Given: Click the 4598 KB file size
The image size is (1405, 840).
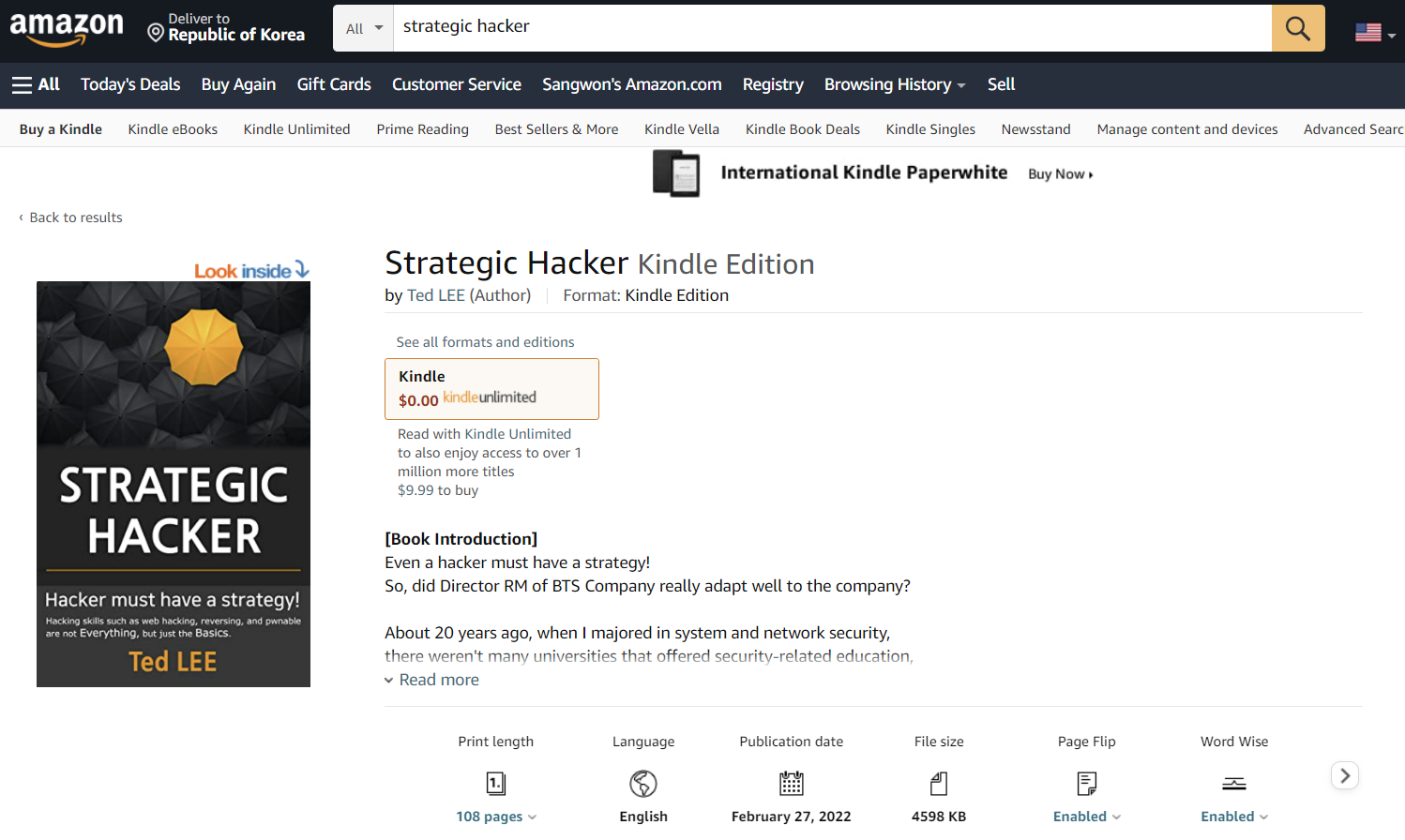Looking at the screenshot, I should [939, 817].
